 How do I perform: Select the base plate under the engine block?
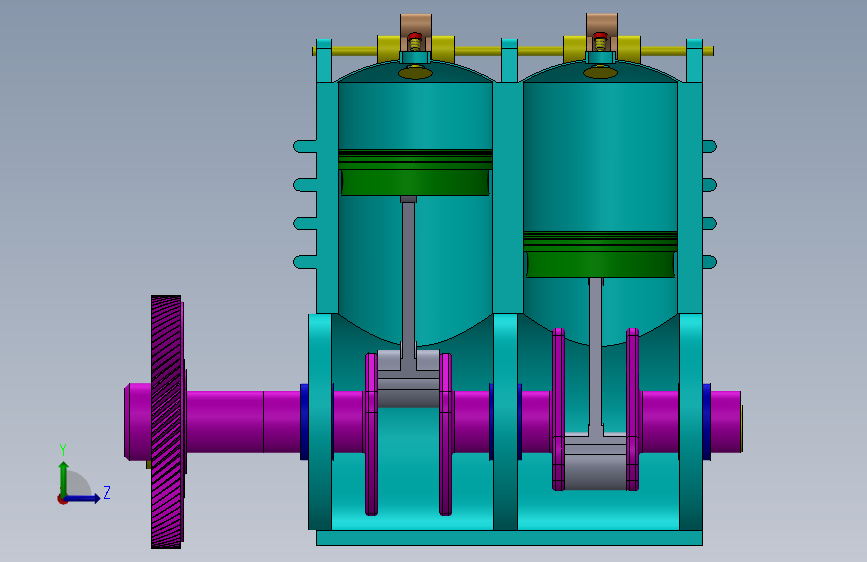click(x=509, y=538)
